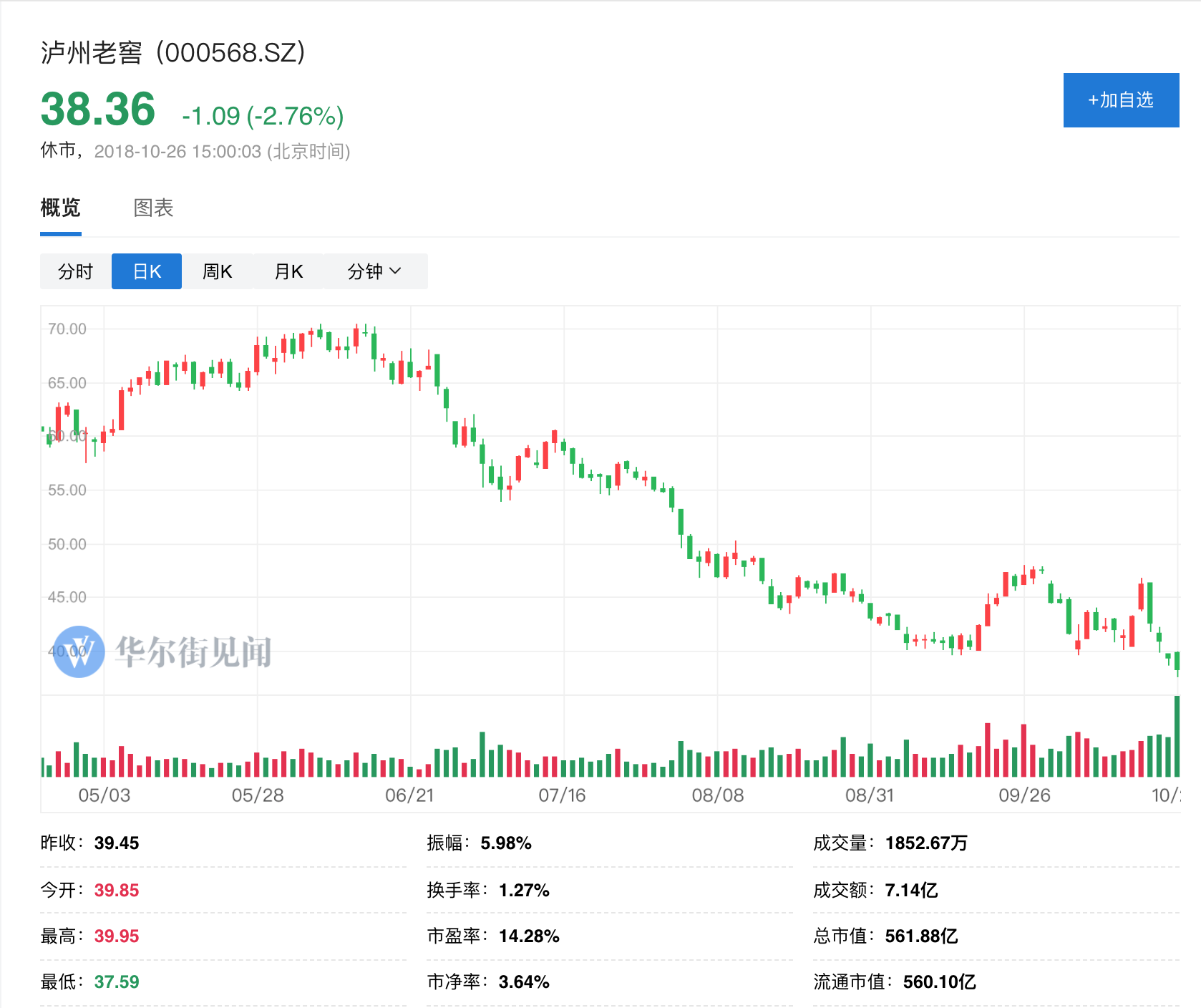Viewport: 1201px width, 1008px height.
Task: Switch chart to 月K
Action: pyautogui.click(x=288, y=271)
